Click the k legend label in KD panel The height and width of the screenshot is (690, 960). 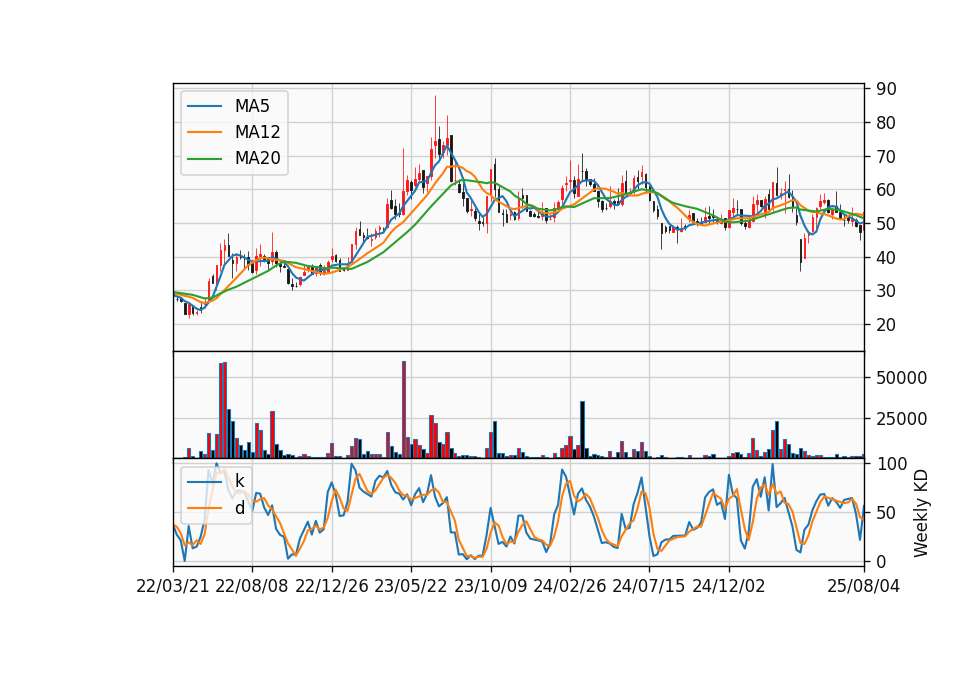coord(239,481)
